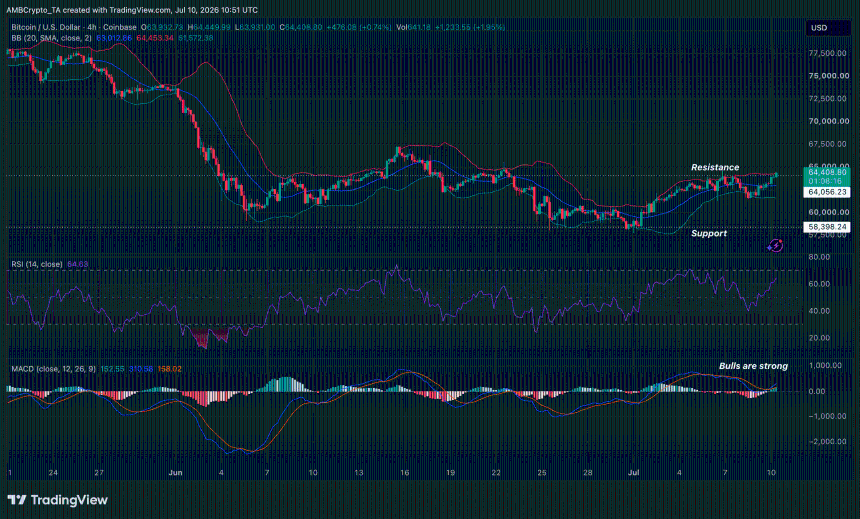This screenshot has height=519, width=860.
Task: Click the MACD (close, 12, 26, 9) legend
Action: click(54, 369)
